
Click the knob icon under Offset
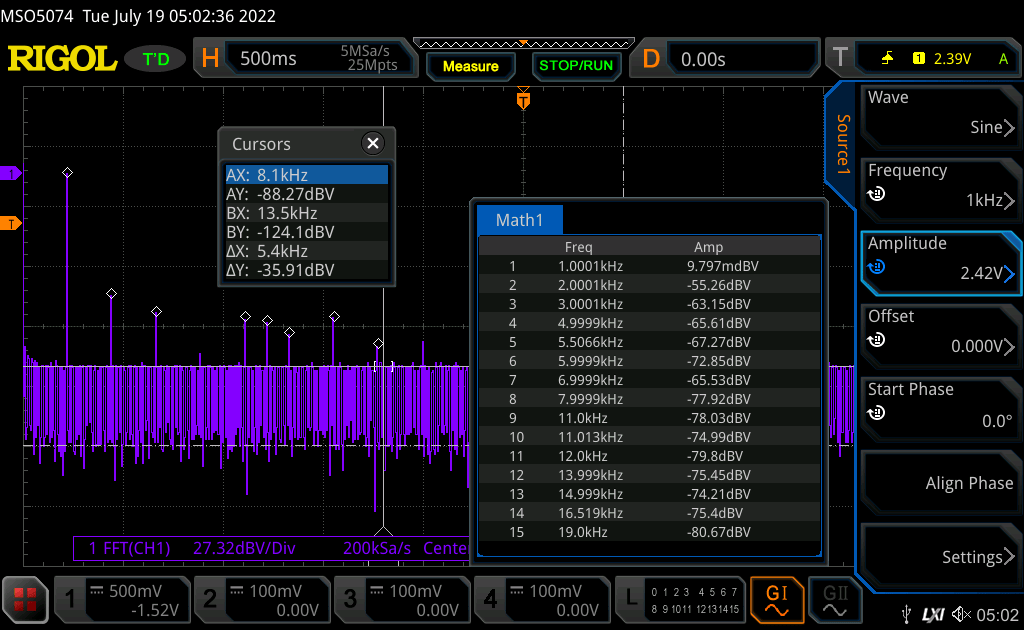point(876,340)
